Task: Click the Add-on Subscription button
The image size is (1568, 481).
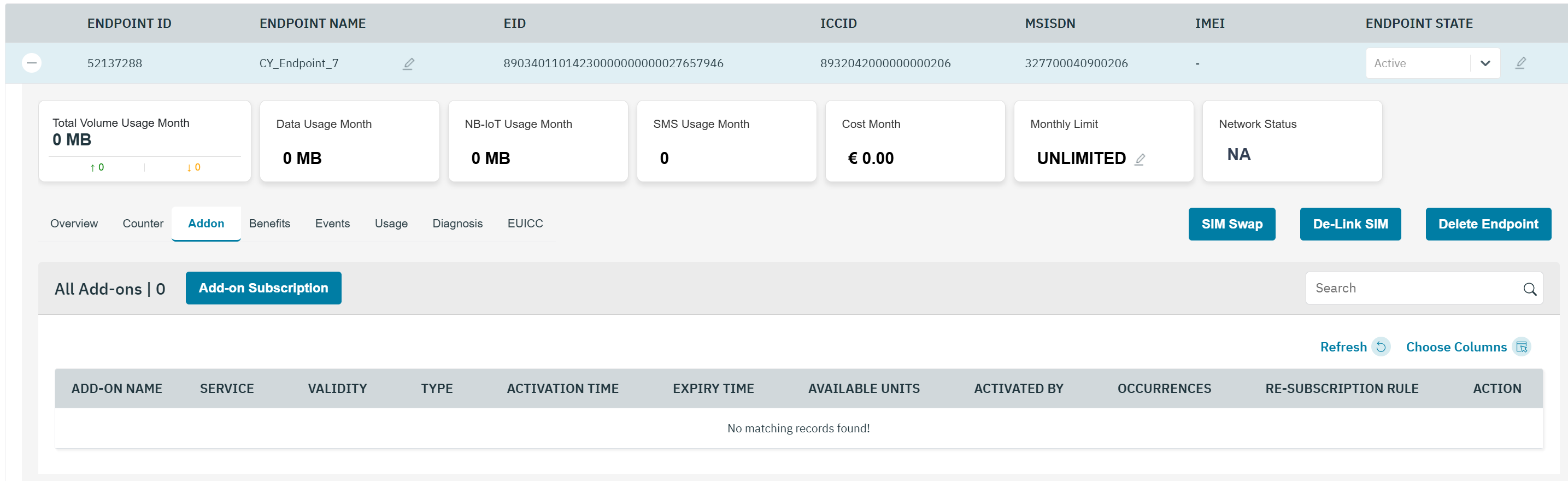Action: [263, 288]
